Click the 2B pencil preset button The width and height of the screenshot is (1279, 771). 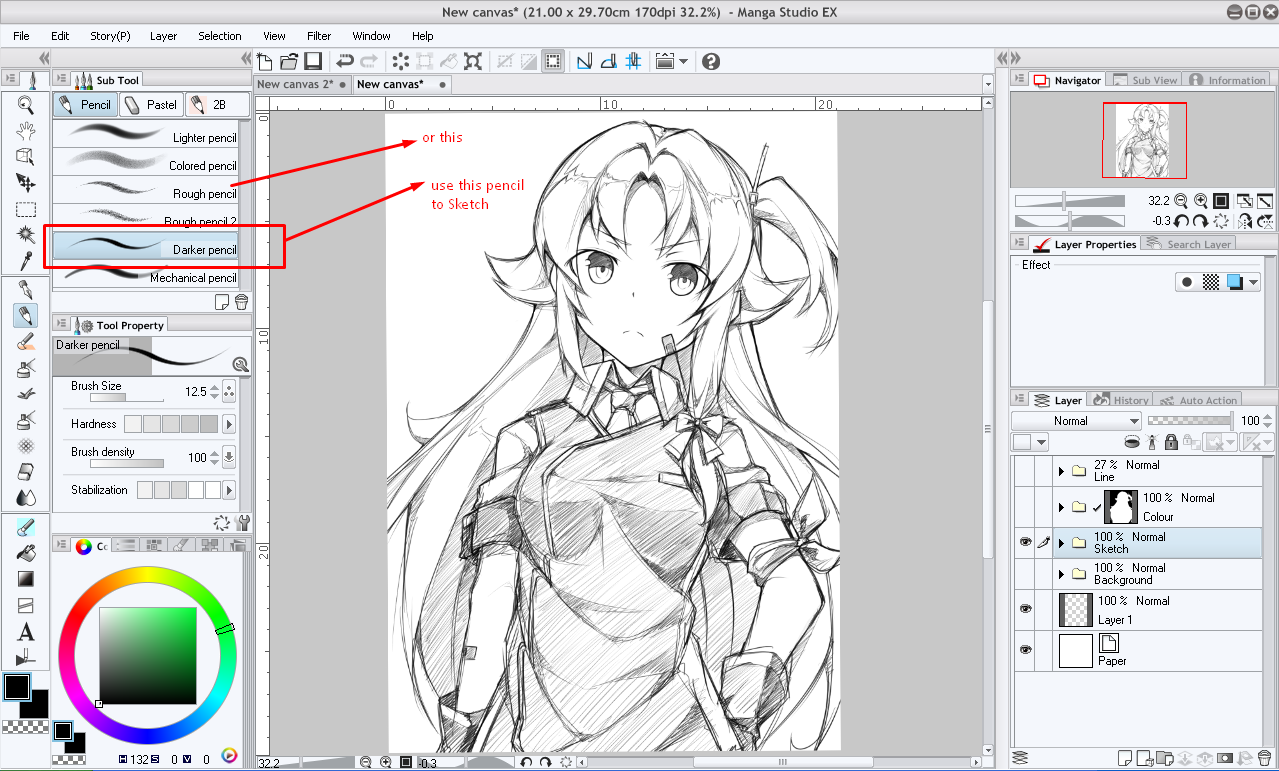coord(216,104)
